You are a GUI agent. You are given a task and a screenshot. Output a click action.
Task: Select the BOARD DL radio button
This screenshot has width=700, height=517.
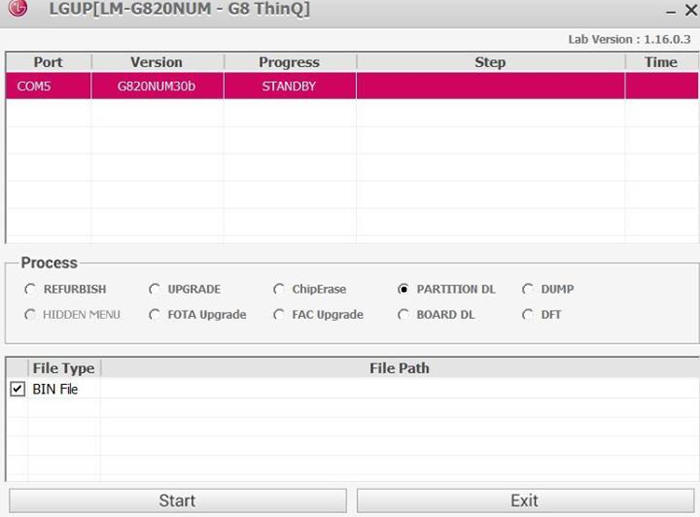(404, 314)
